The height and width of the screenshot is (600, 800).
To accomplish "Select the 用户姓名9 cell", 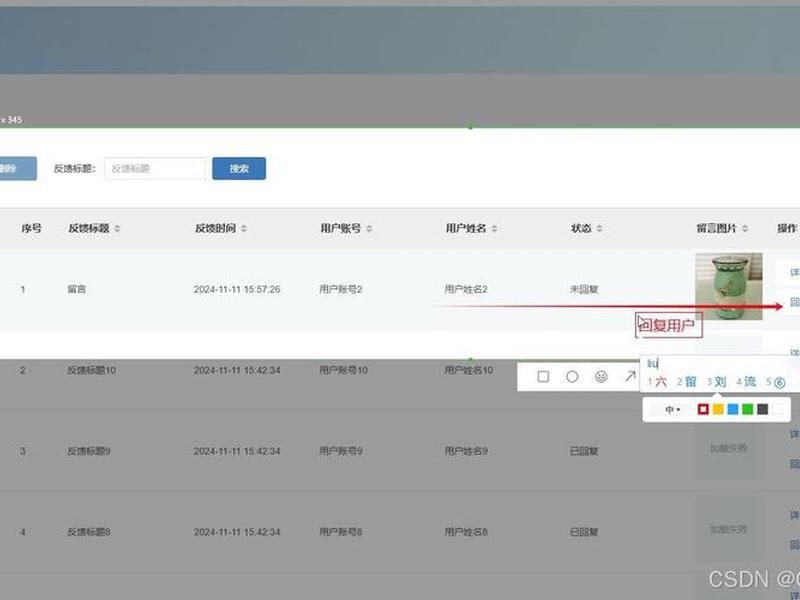I will [x=466, y=451].
